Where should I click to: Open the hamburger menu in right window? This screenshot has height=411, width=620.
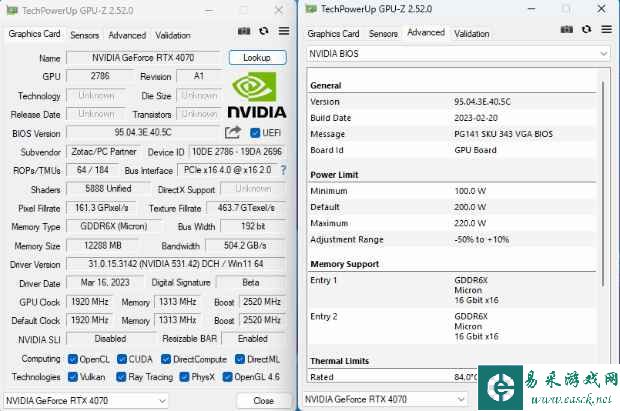click(x=607, y=29)
